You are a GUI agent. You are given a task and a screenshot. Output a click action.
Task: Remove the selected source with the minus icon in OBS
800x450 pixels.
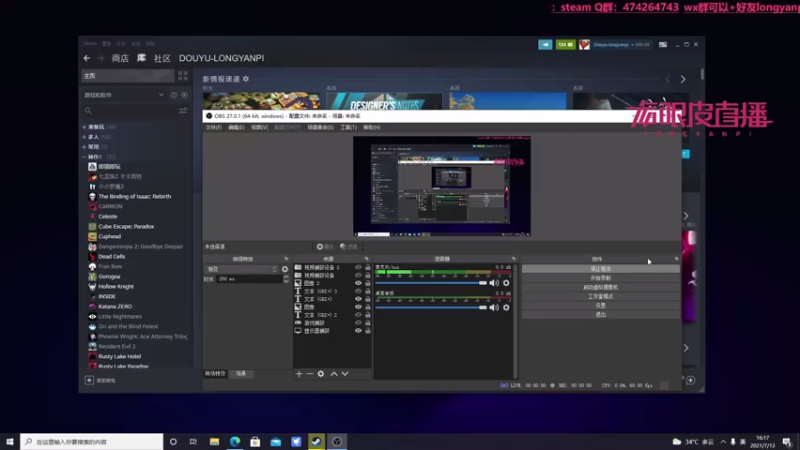pyautogui.click(x=310, y=374)
